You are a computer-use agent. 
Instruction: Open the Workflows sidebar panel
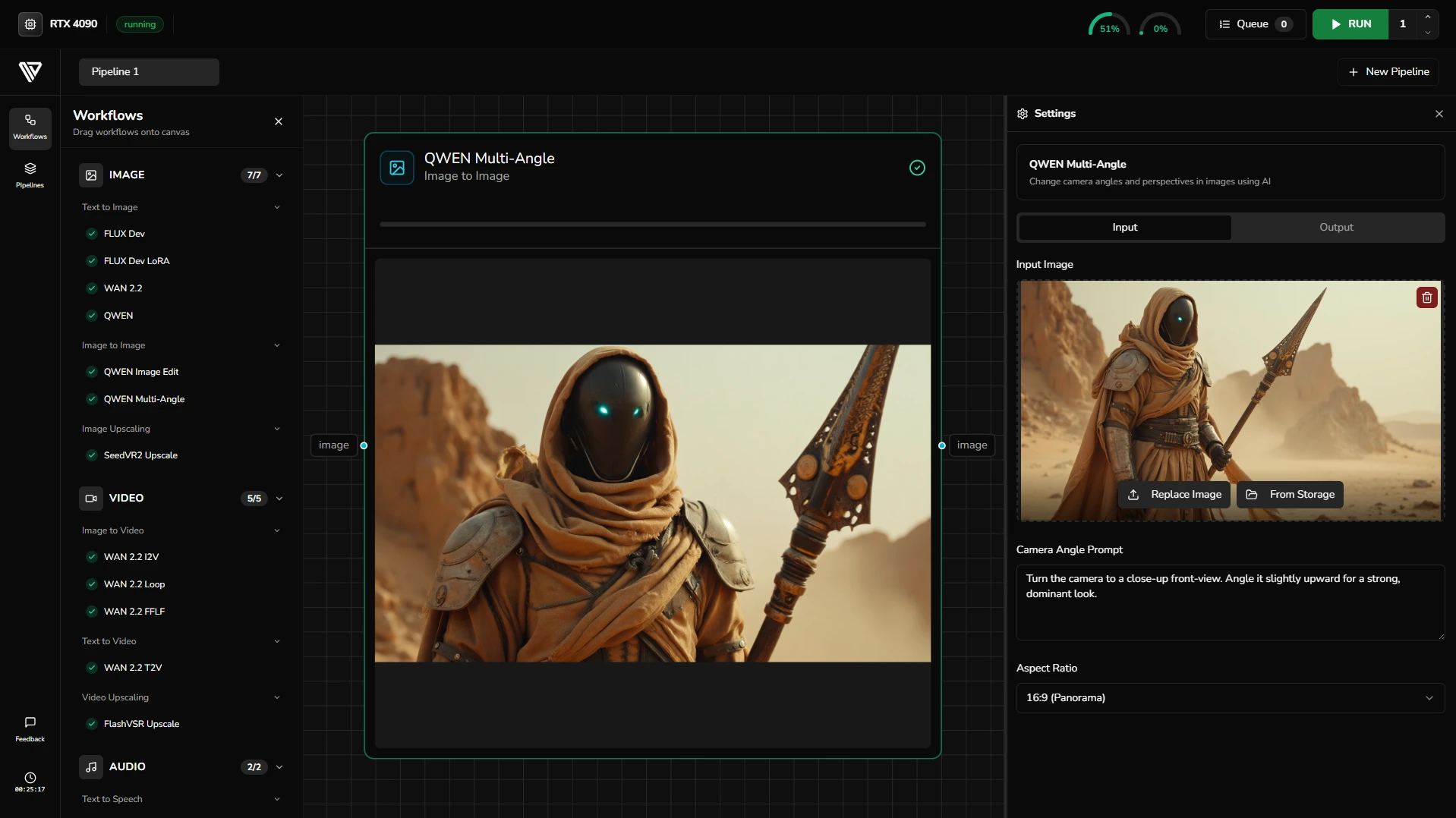(30, 127)
